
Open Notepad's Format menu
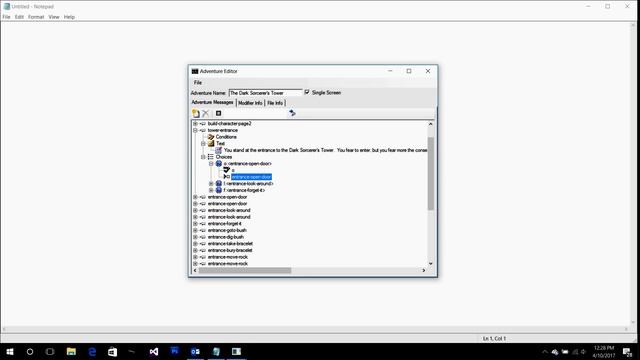tap(36, 17)
